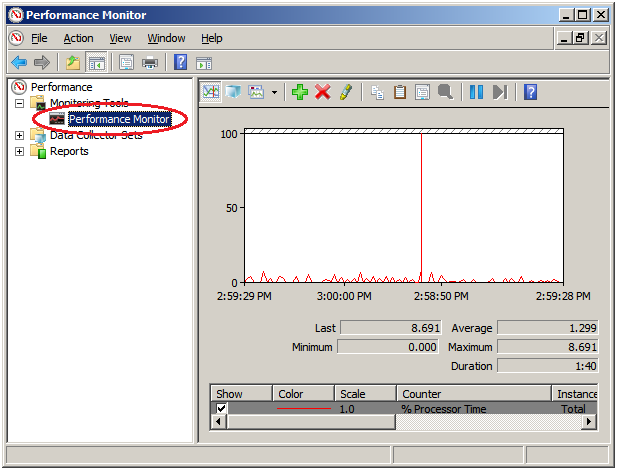This screenshot has height=470, width=618.
Task: Expand the Data Collector Sets node
Action: [x=20, y=135]
